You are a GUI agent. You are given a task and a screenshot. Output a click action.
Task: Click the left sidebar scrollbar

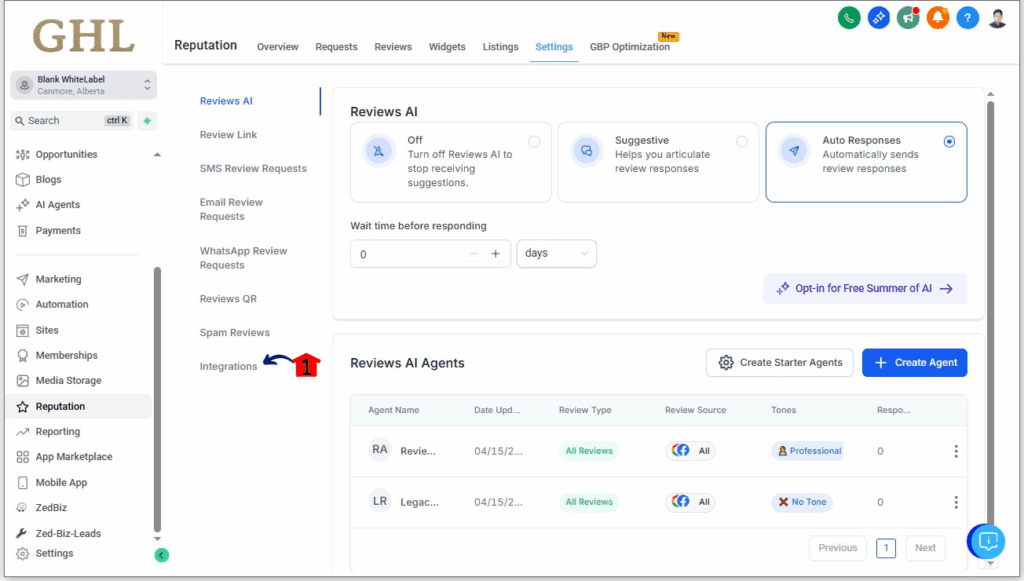[157, 400]
